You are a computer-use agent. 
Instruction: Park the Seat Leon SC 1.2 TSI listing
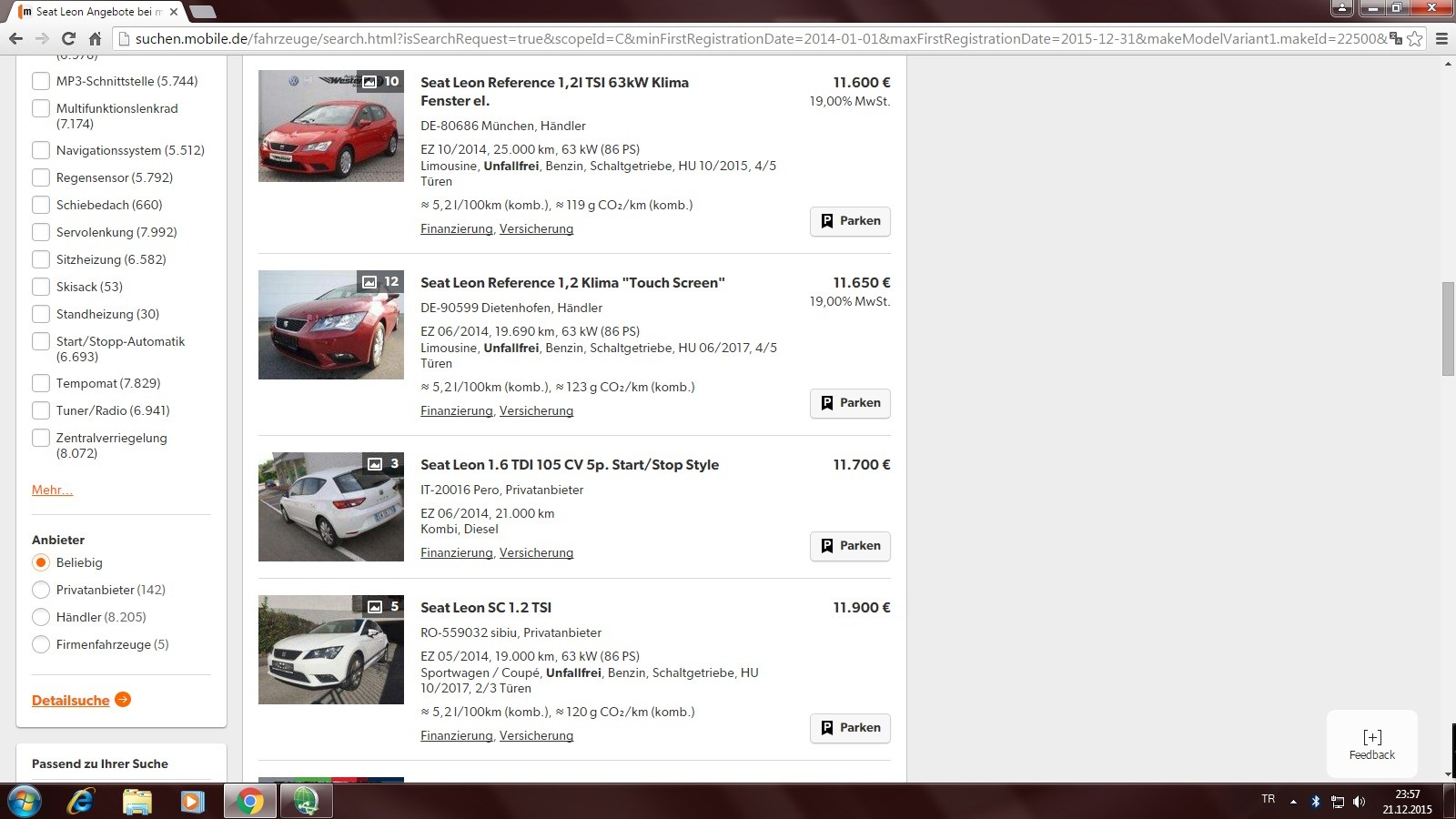[x=850, y=728]
